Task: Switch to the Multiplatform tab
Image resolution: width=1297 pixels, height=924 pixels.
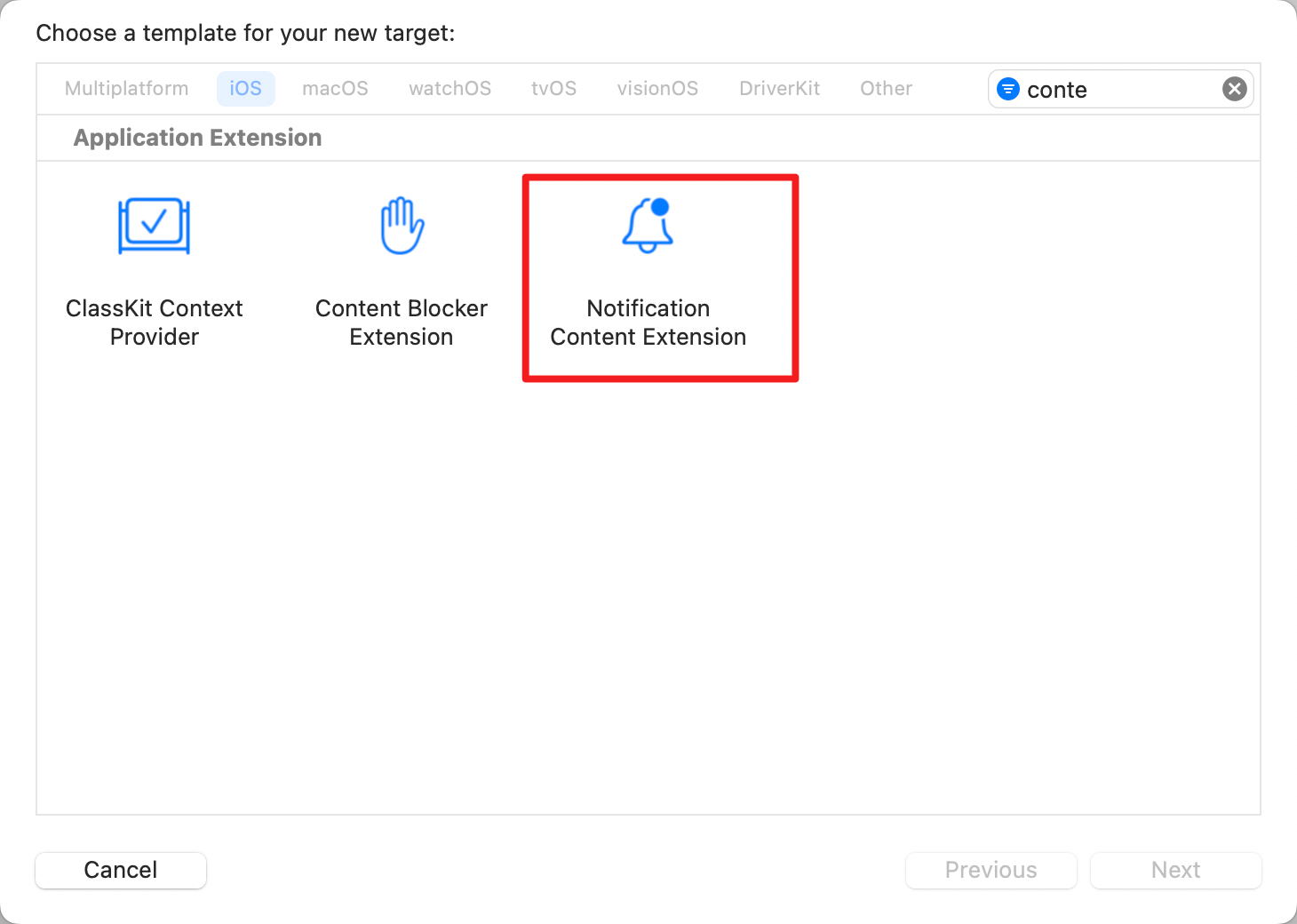Action: (126, 89)
